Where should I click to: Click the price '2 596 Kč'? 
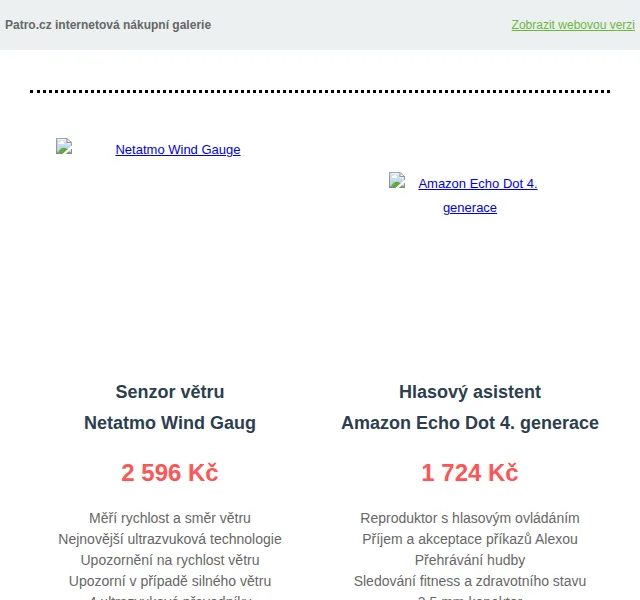170,473
